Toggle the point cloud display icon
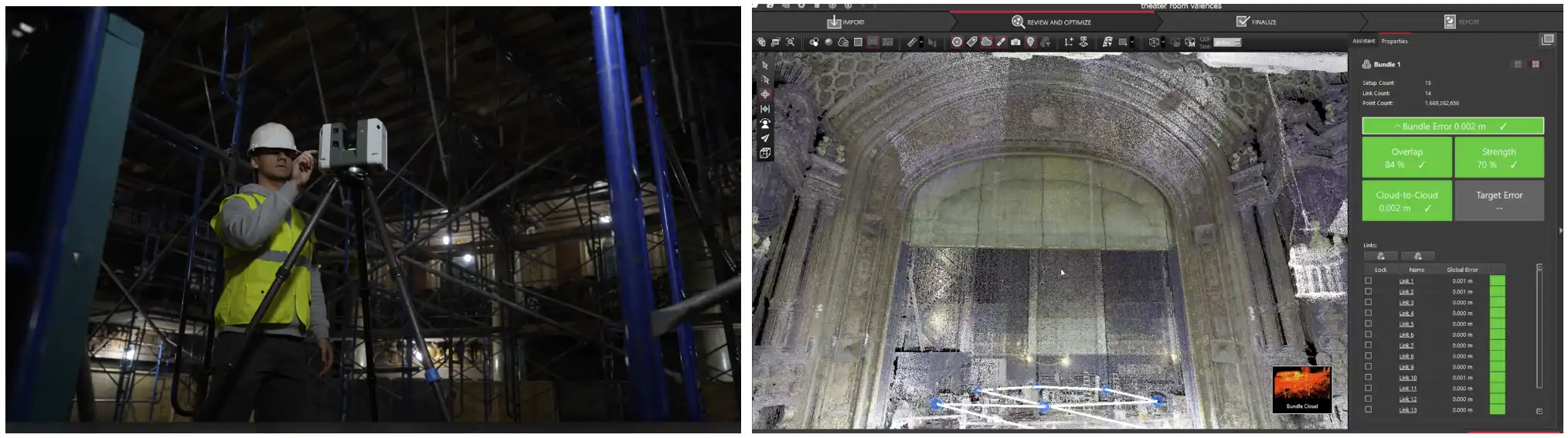Viewport: 1568px width, 438px height. pos(986,42)
